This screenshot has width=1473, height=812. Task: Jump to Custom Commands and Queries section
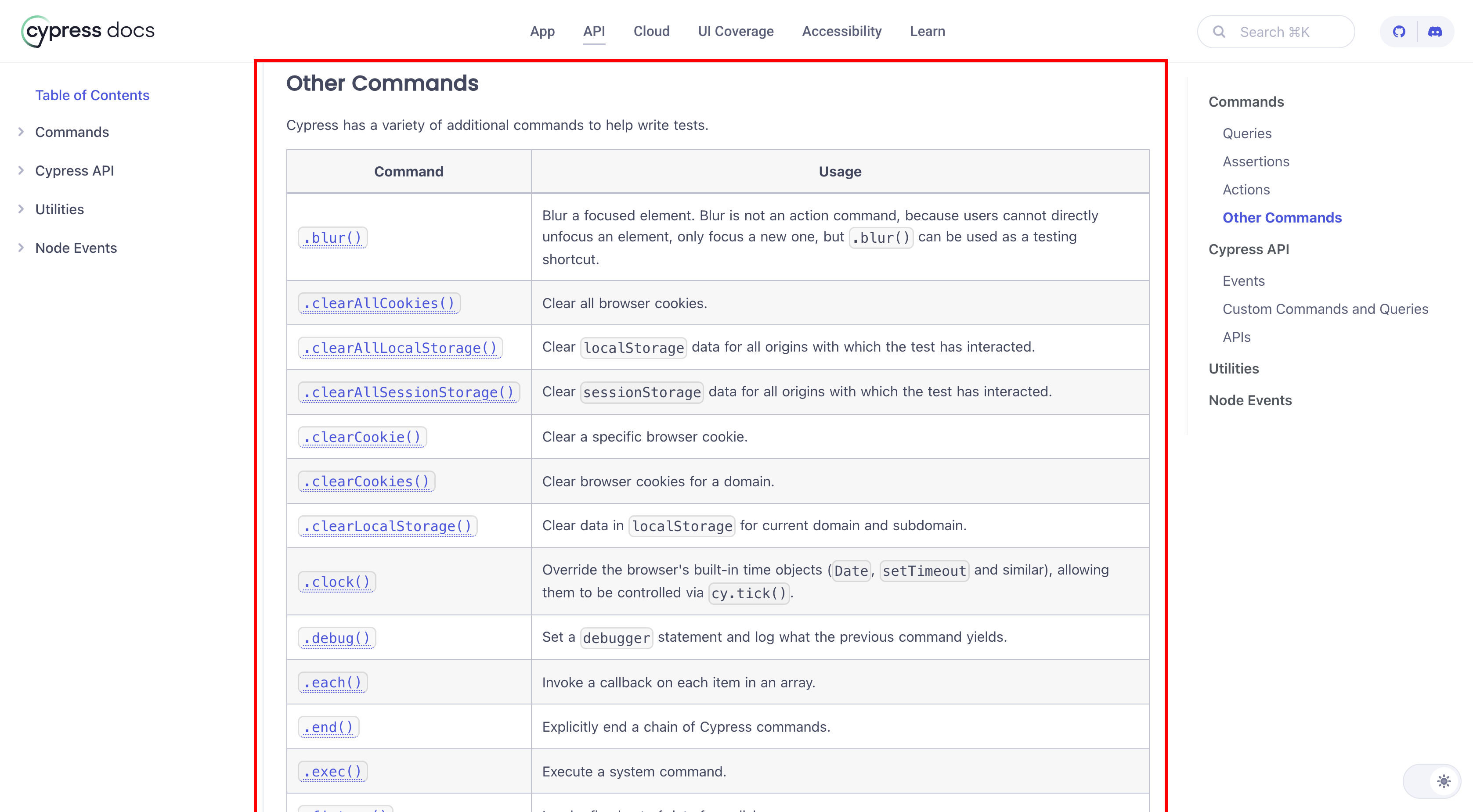coord(1325,309)
